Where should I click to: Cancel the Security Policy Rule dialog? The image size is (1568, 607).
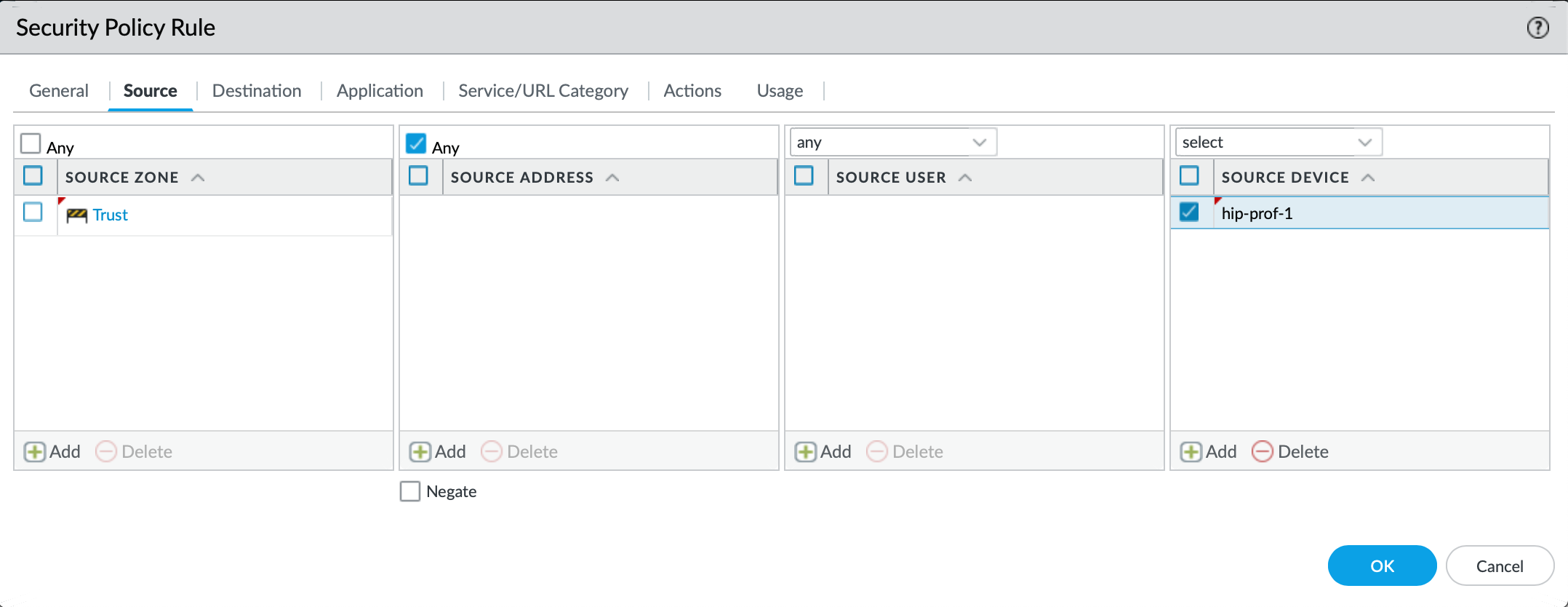coord(1500,566)
